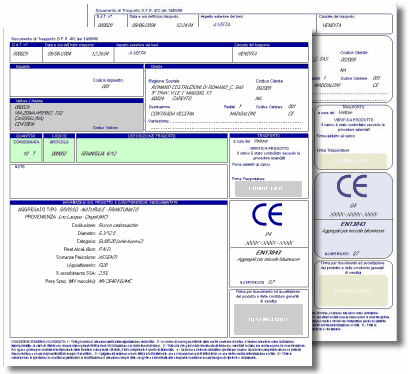Click the 'VENDITA' field on back page

pyautogui.click(x=332, y=25)
